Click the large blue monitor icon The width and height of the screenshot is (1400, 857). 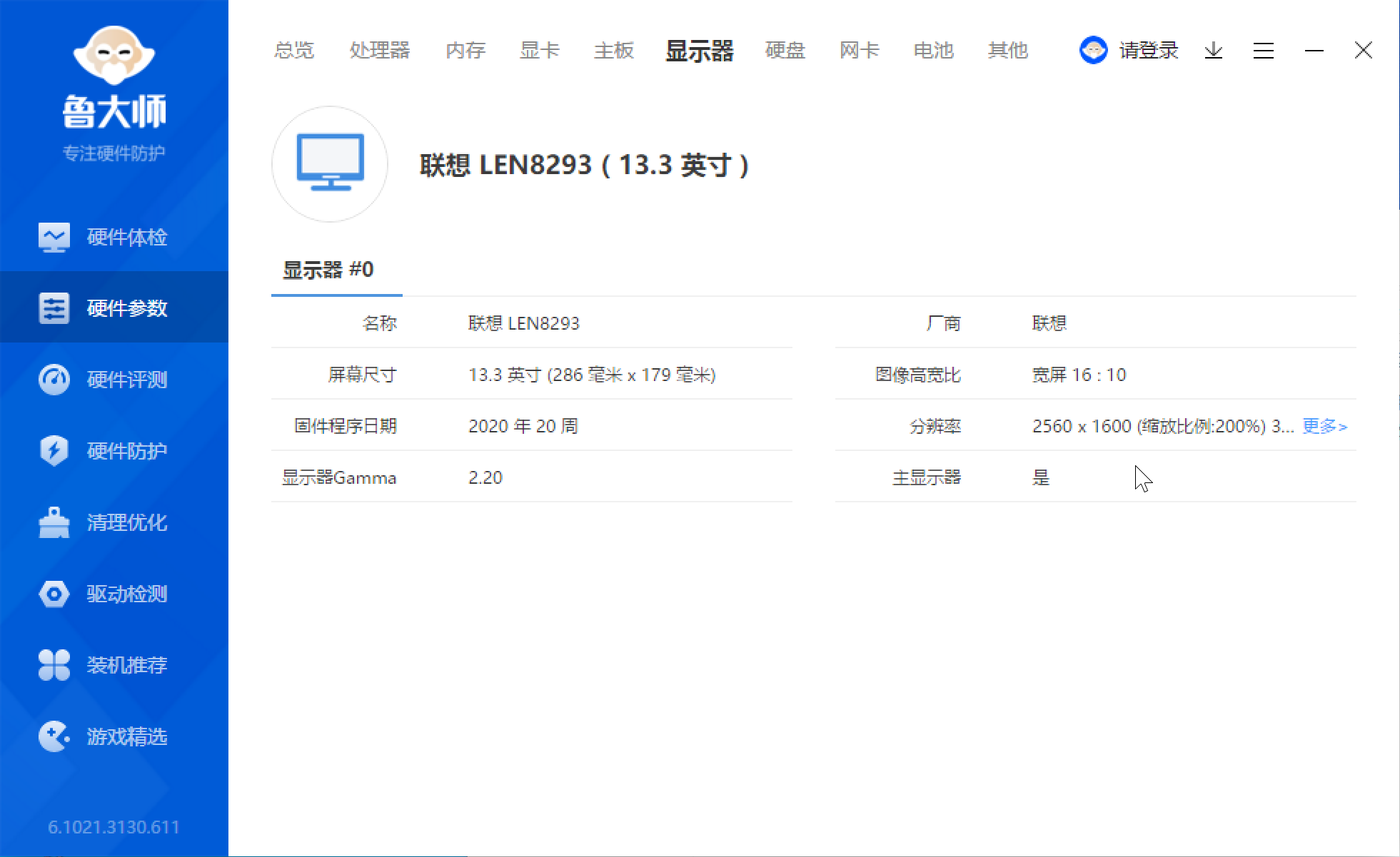pos(330,163)
